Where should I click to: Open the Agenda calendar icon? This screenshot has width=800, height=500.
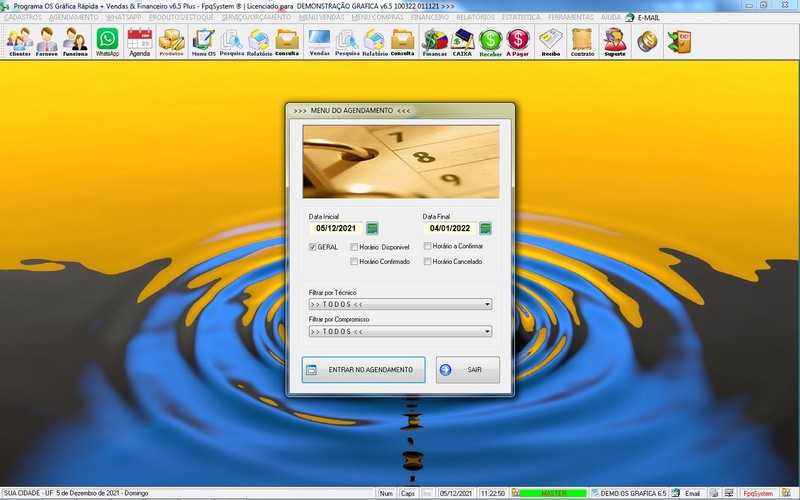coord(139,42)
